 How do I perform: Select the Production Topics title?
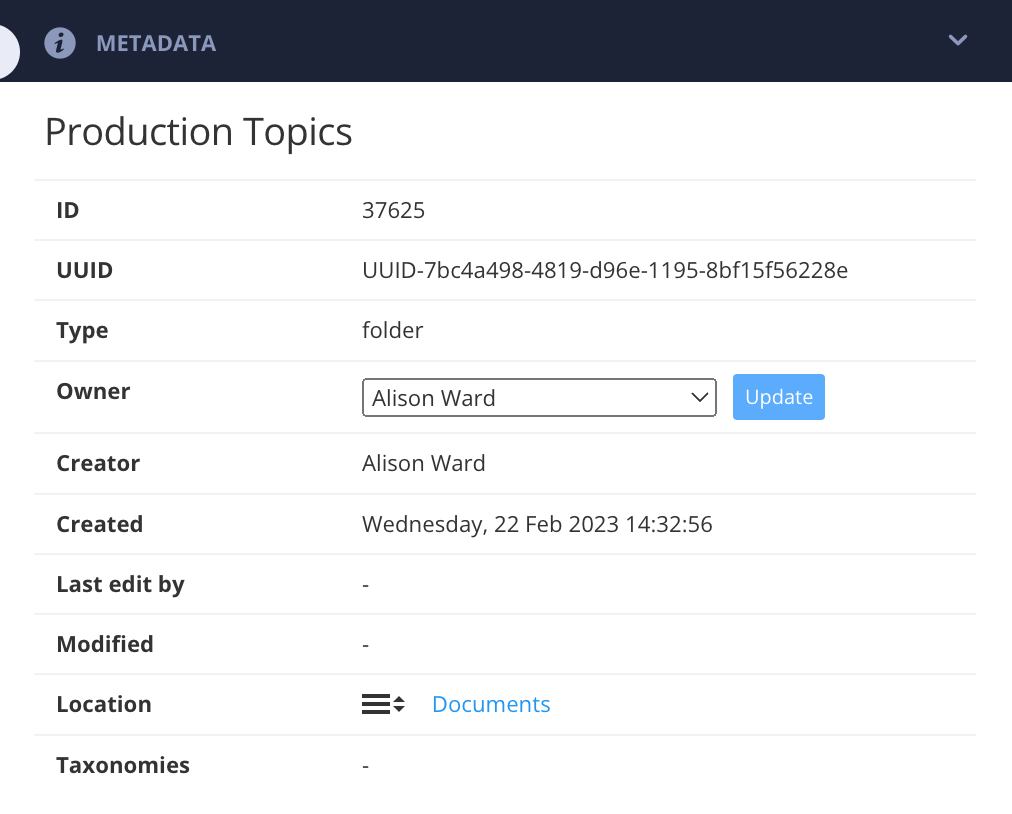197,131
